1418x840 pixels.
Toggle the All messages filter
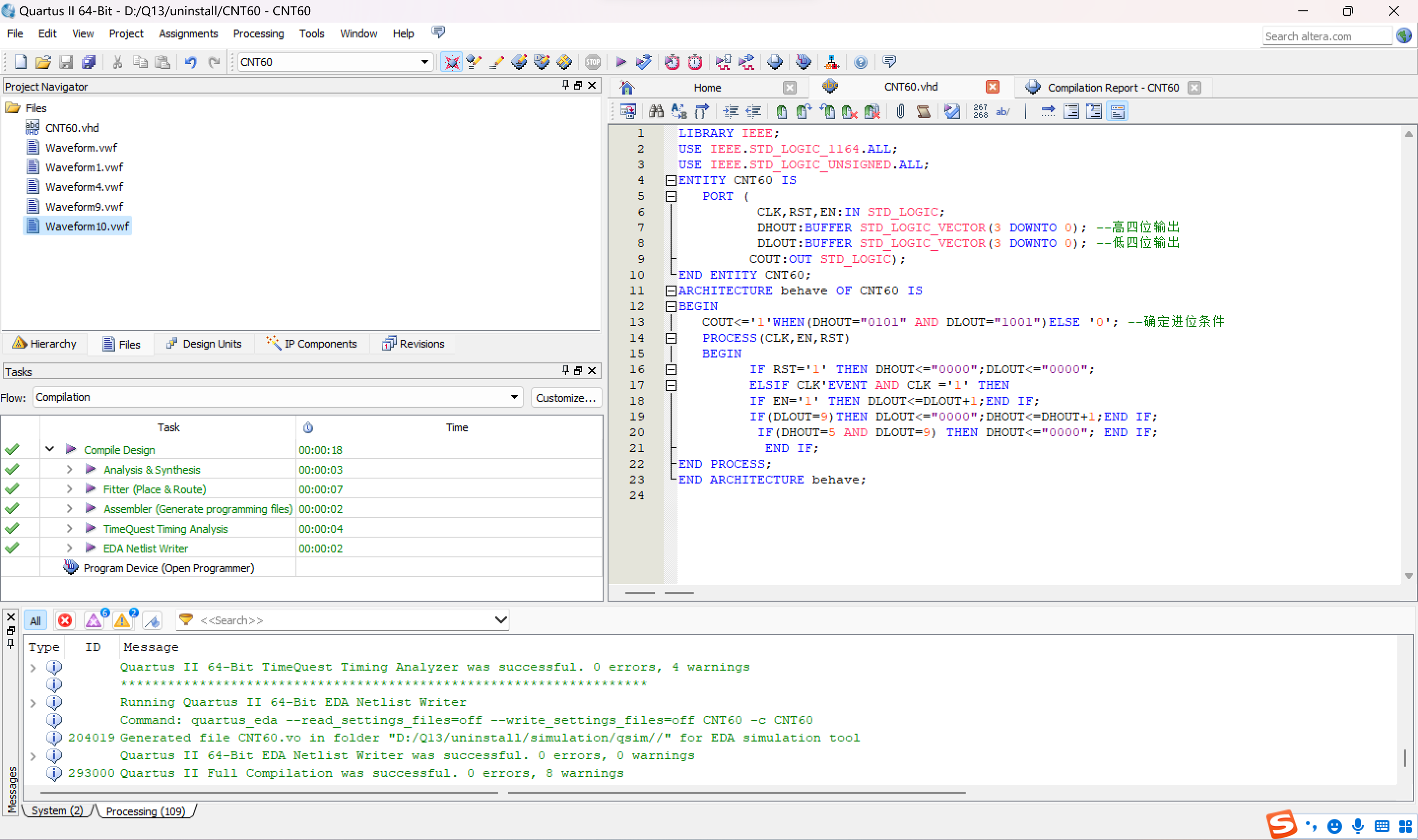[x=35, y=621]
